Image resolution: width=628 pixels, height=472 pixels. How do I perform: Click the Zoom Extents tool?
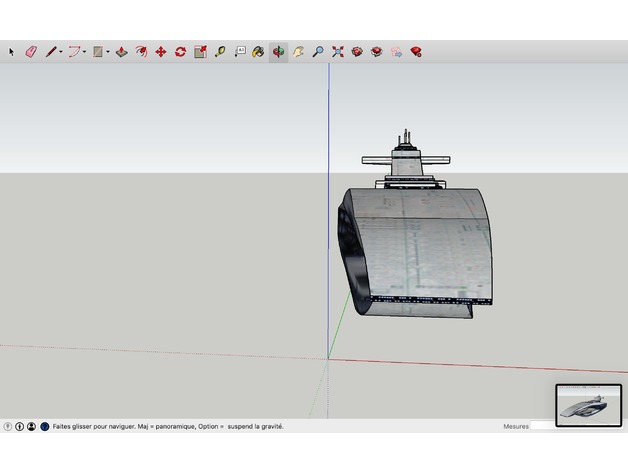click(x=338, y=51)
